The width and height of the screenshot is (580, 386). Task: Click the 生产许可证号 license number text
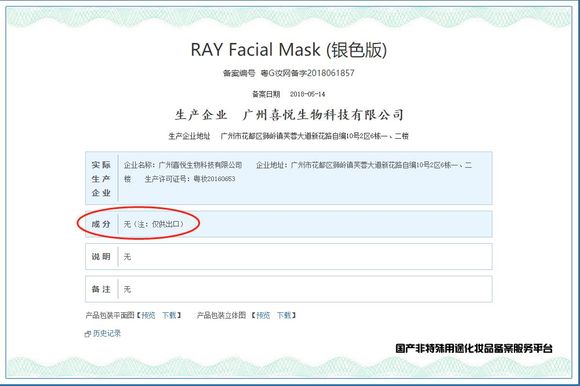pos(190,179)
